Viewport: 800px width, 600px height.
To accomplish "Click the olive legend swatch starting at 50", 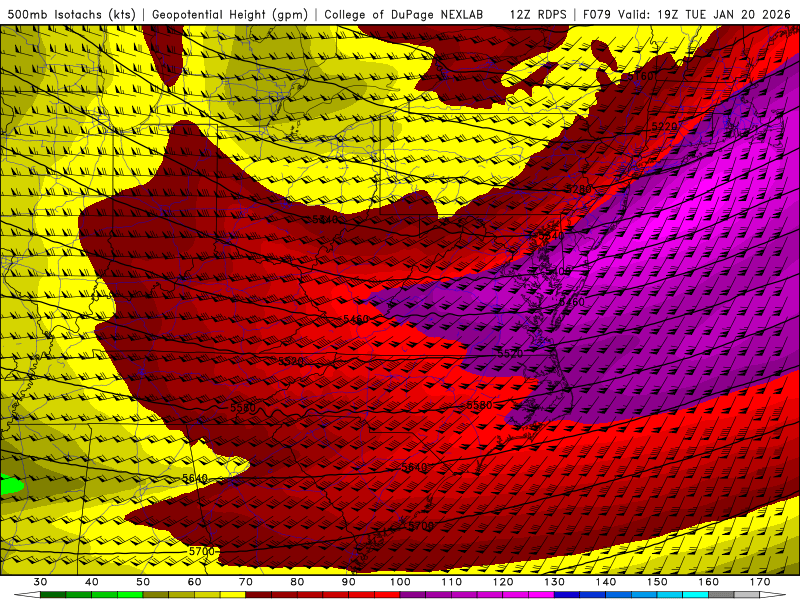I will 156,596.
